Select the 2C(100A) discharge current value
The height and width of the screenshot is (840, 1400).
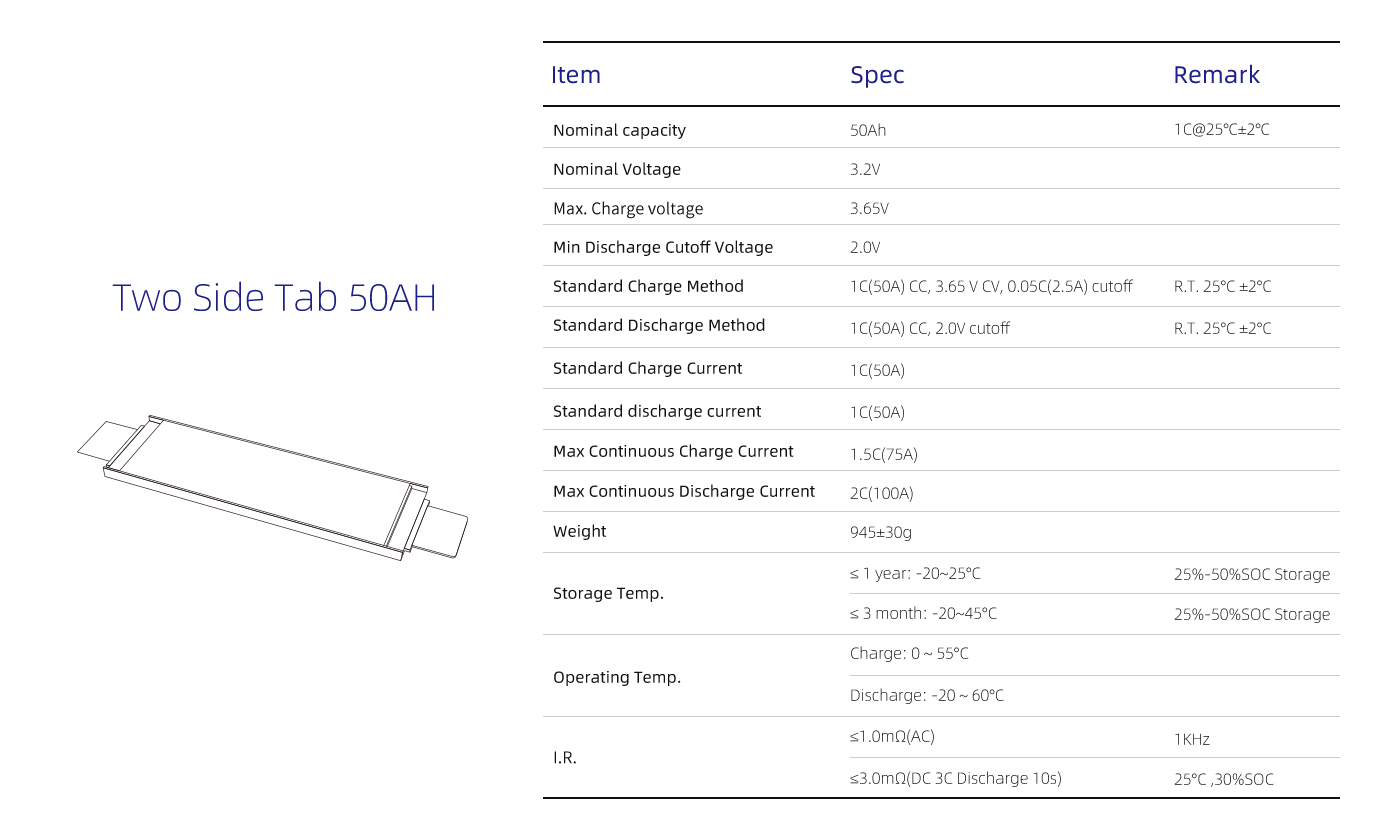(x=882, y=492)
